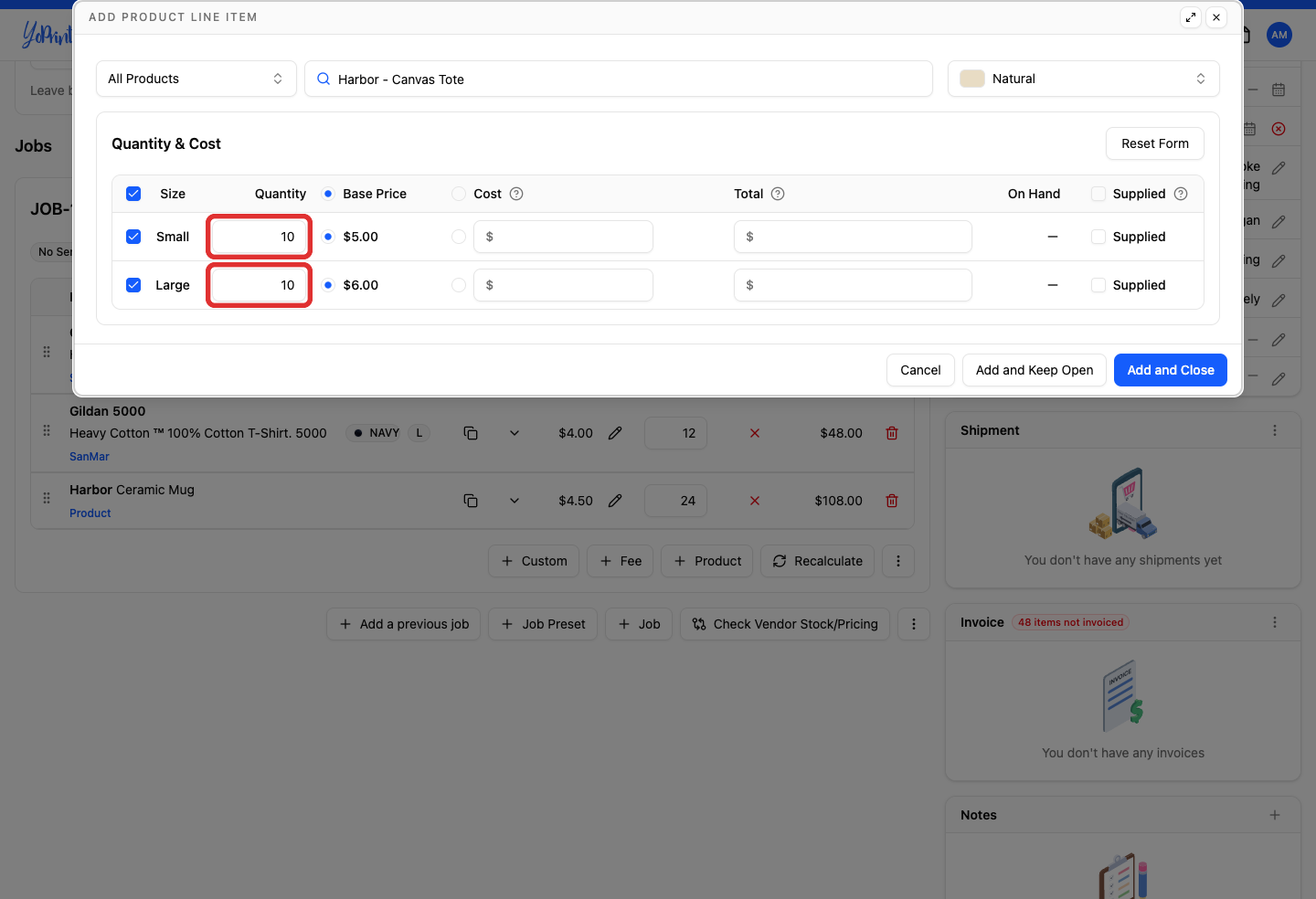The height and width of the screenshot is (899, 1316).
Task: Click the product search field showing Harbor - Canvas Tote
Action: pos(619,79)
